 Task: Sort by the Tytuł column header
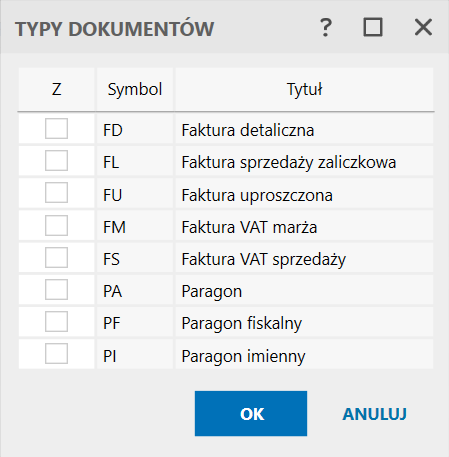coord(304,89)
